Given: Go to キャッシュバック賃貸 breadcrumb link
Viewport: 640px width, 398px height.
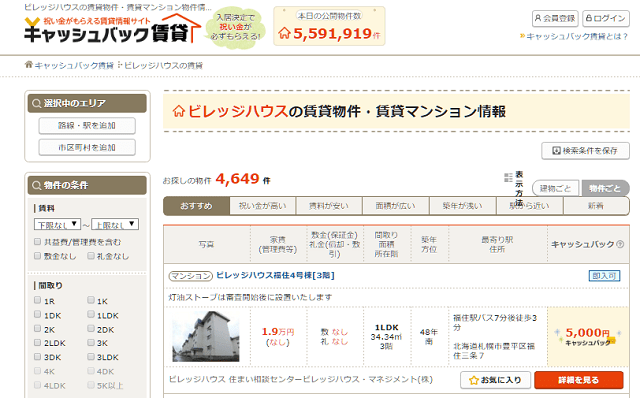Looking at the screenshot, I should point(74,65).
